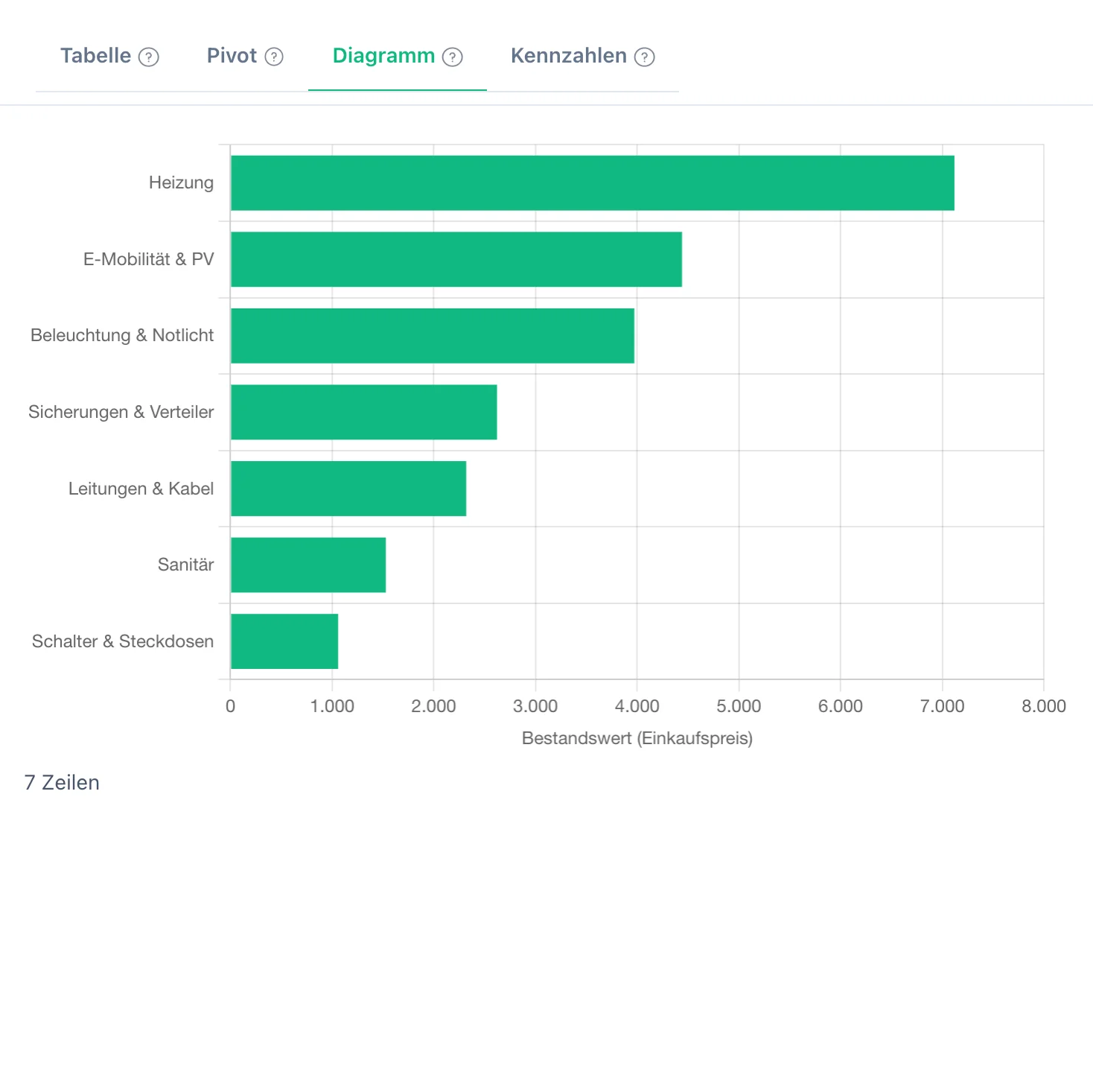Image resolution: width=1093 pixels, height=1092 pixels.
Task: Click the 7 Zeilen row count text
Action: point(62,782)
